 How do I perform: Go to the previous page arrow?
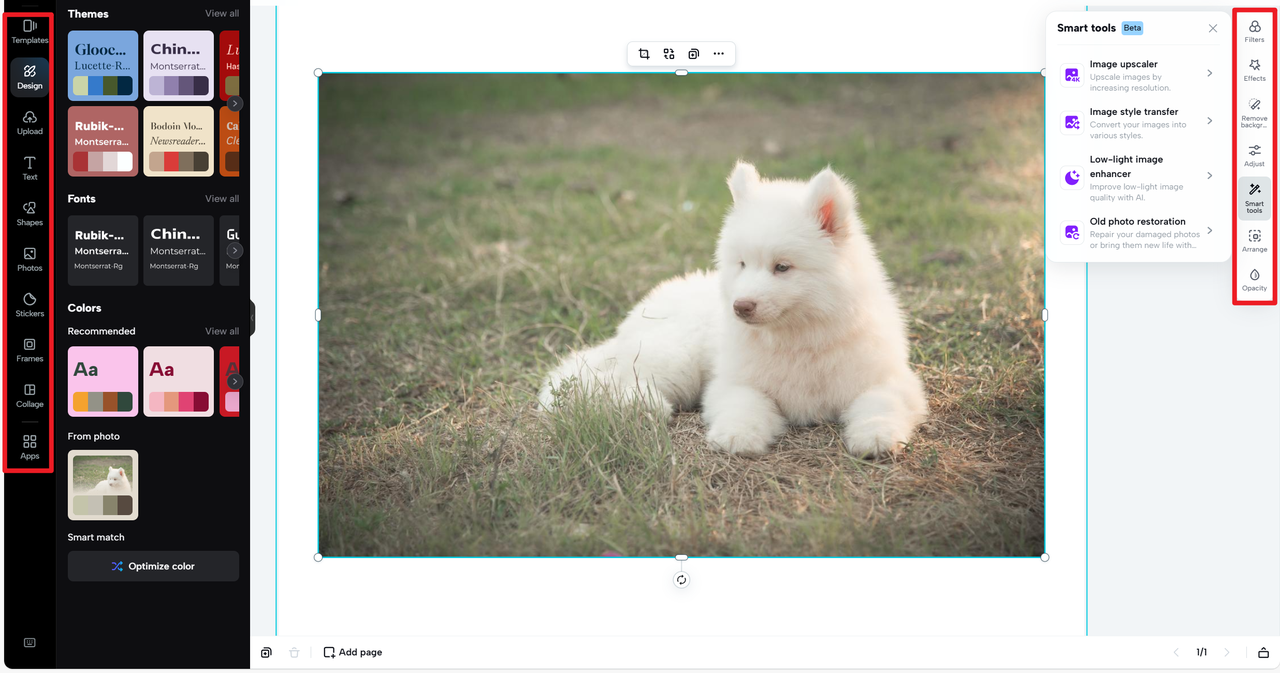1177,652
